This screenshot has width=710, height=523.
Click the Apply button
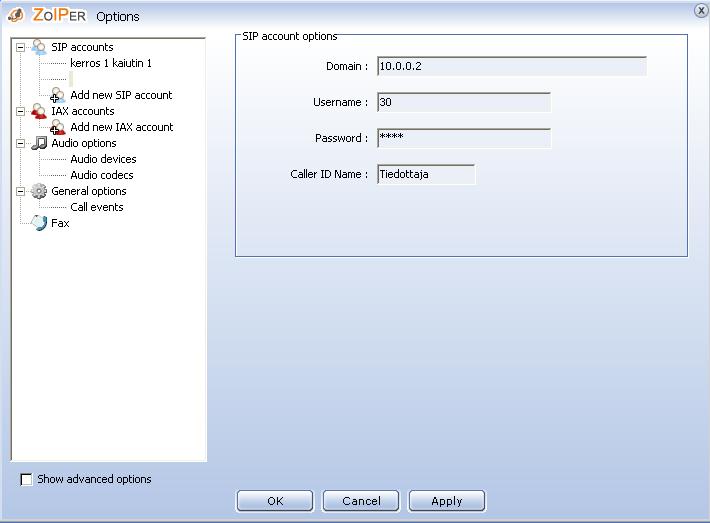tap(447, 501)
